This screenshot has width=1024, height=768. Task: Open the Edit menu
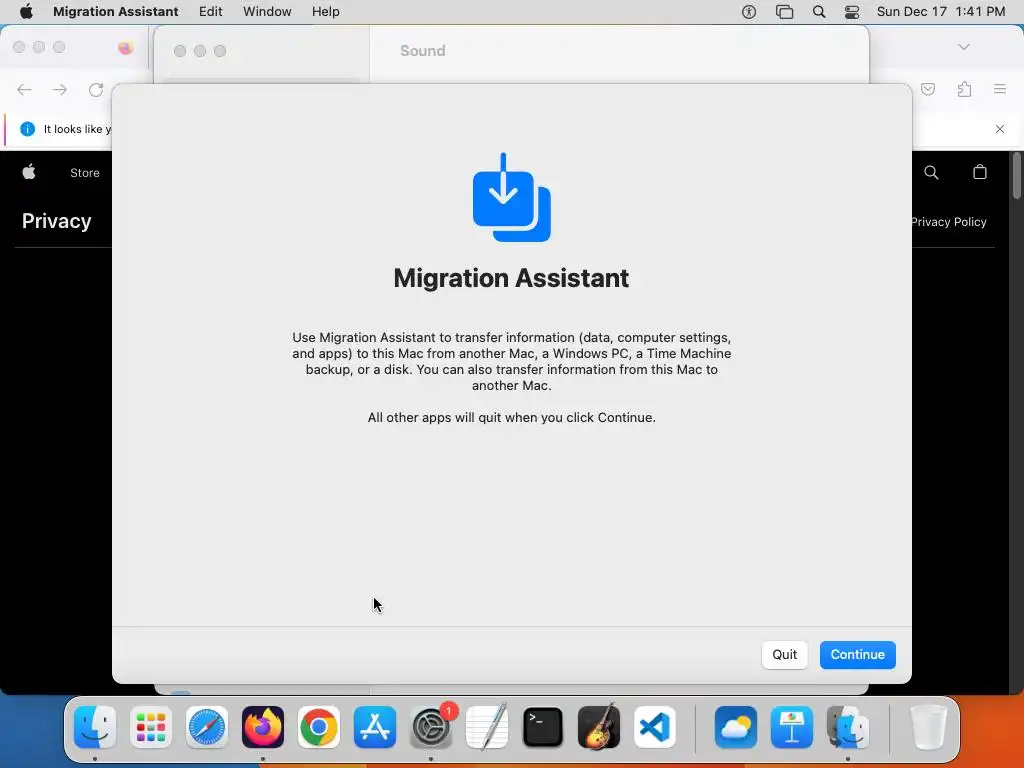point(210,12)
